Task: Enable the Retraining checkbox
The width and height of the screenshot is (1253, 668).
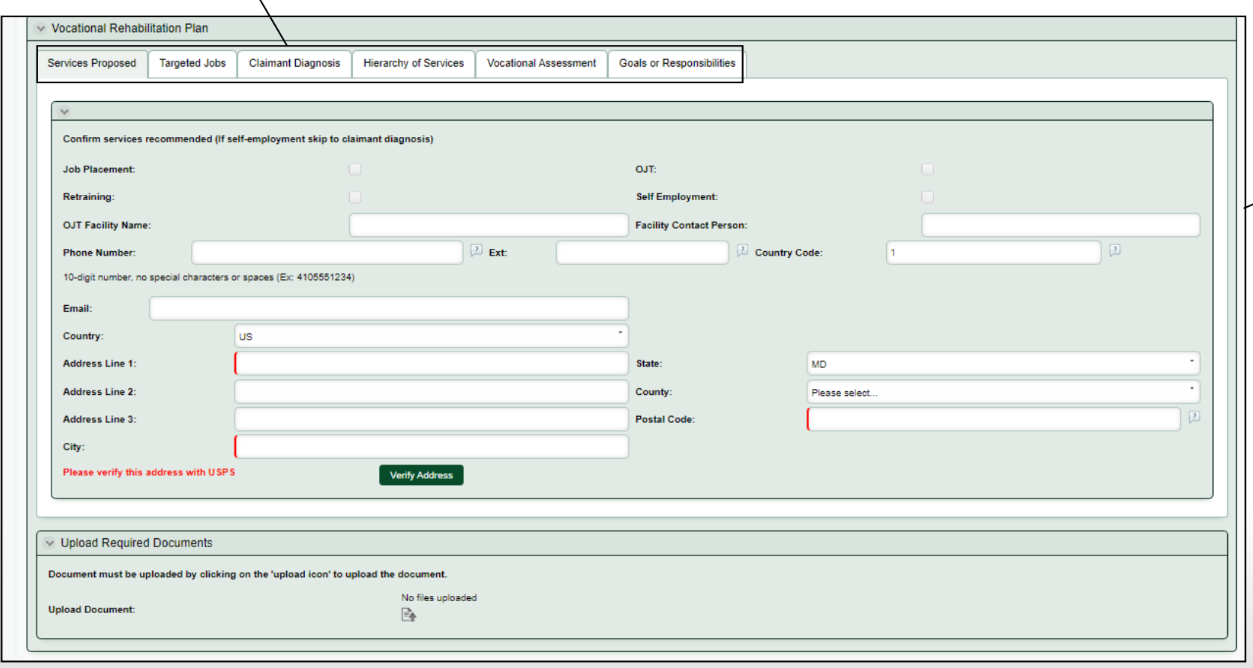Action: pyautogui.click(x=355, y=197)
